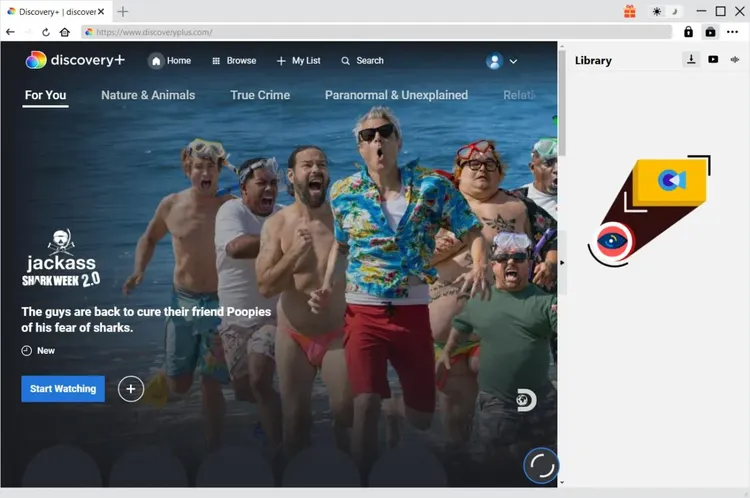The image size is (750, 498).
Task: Switch to the True Crime category
Action: (x=260, y=95)
